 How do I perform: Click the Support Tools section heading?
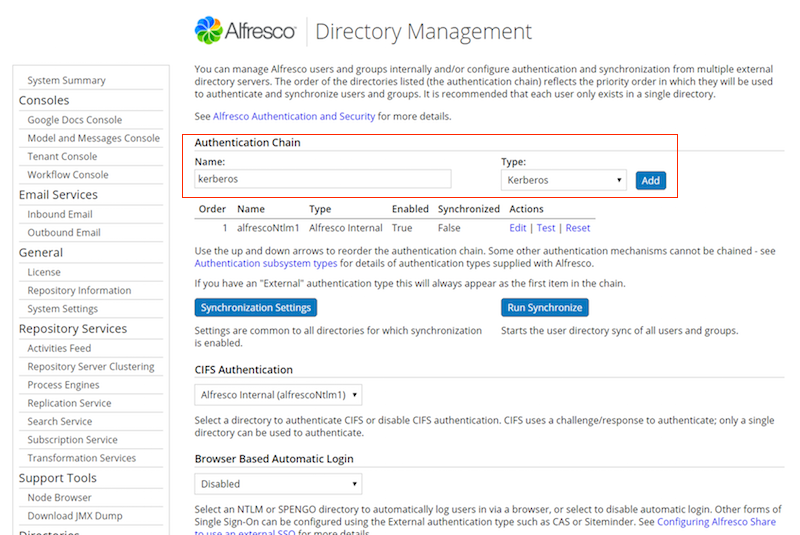58,478
